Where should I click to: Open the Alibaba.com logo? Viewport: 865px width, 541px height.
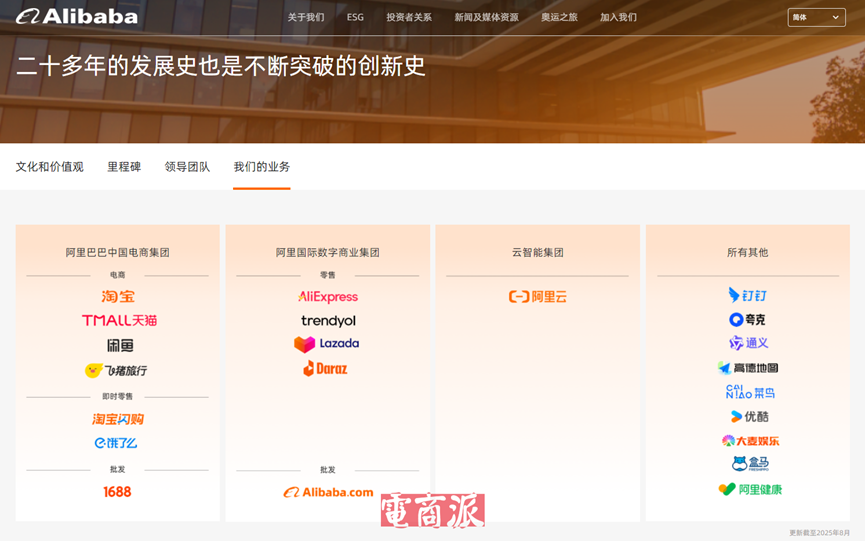[x=328, y=492]
